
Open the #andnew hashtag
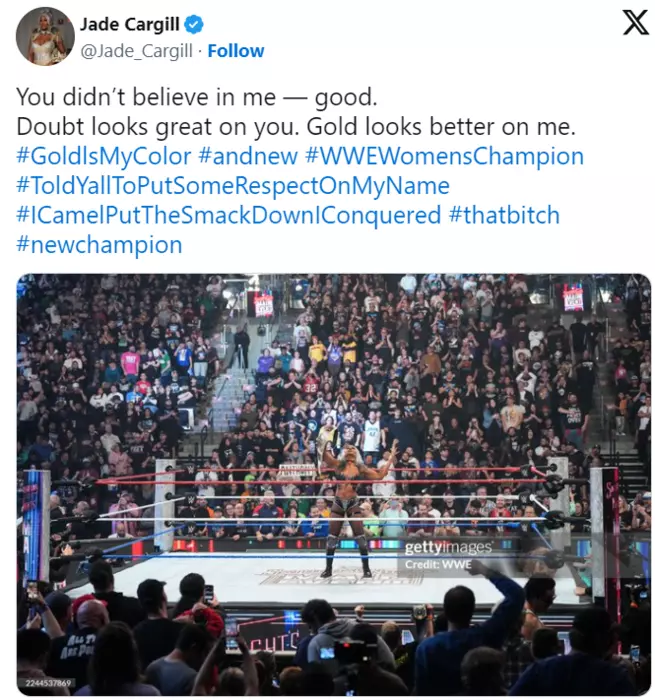[248, 156]
